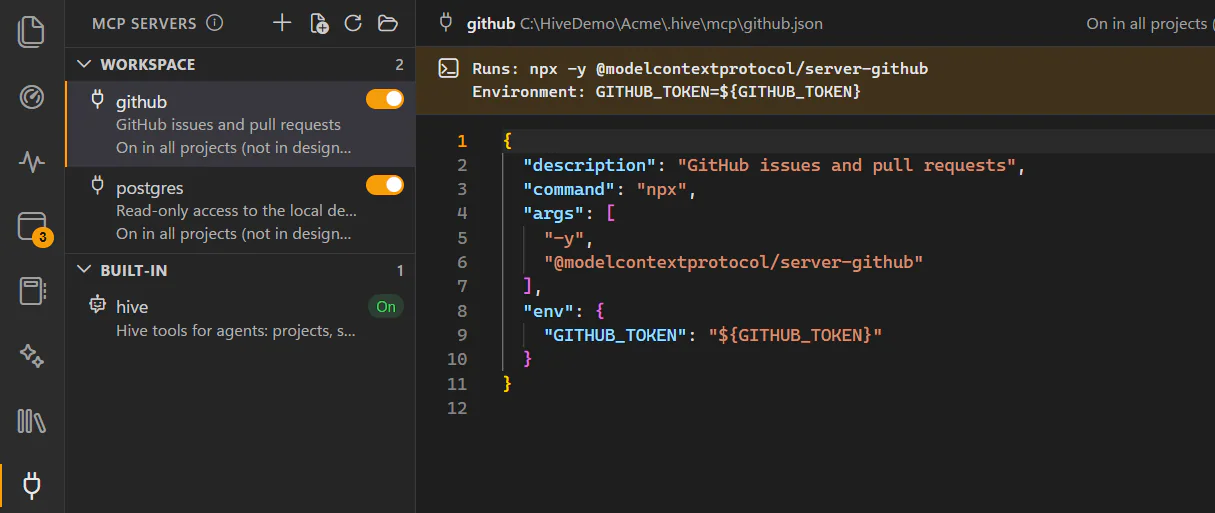Click the MCP SERVERS panel title

145,23
